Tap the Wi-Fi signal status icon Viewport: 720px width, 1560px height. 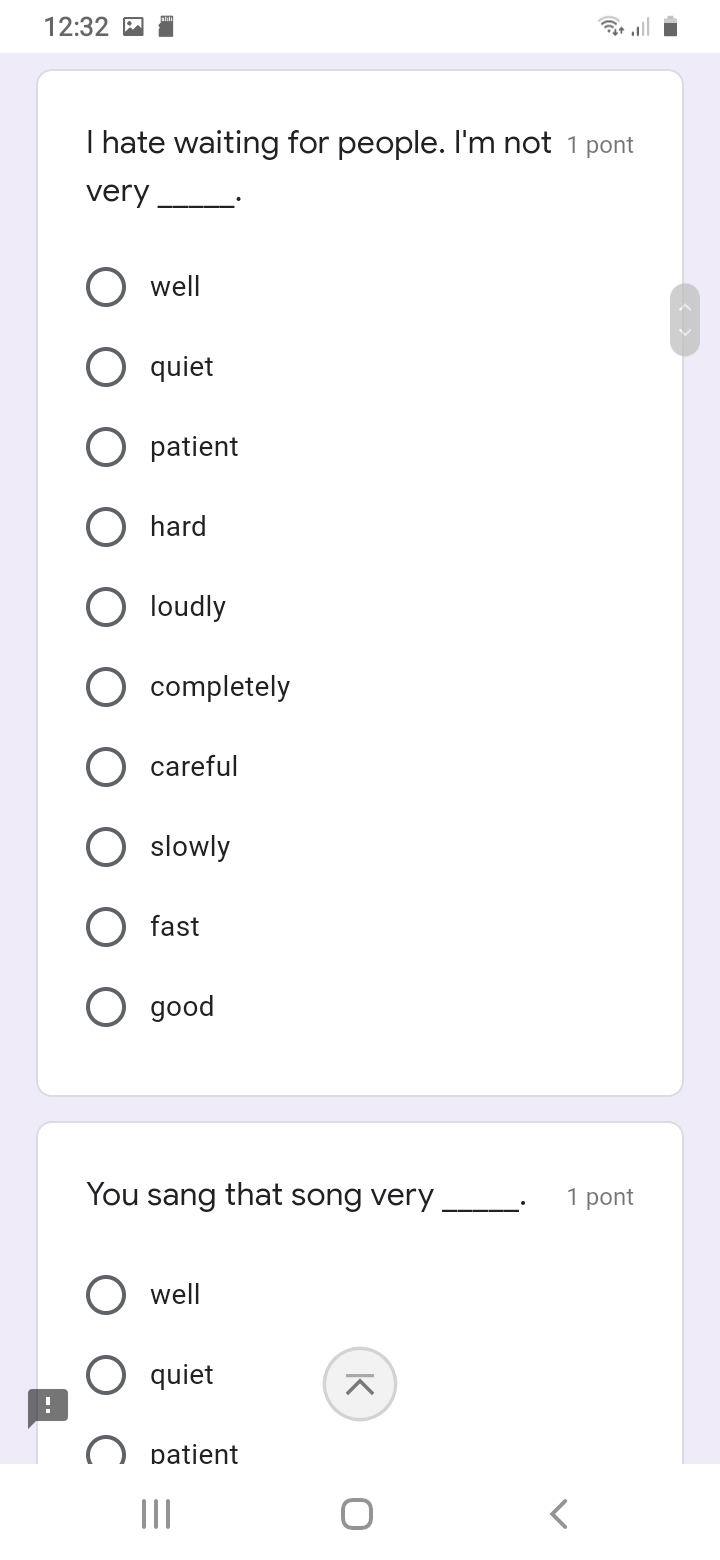[x=610, y=27]
